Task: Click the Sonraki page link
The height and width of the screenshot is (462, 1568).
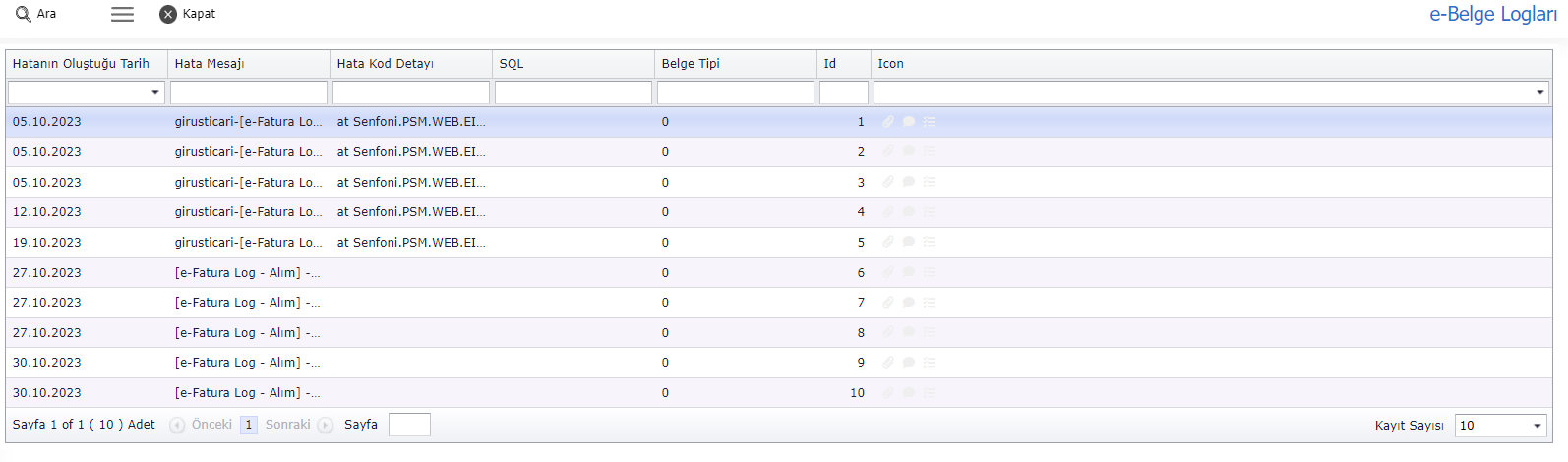Action: [x=287, y=425]
